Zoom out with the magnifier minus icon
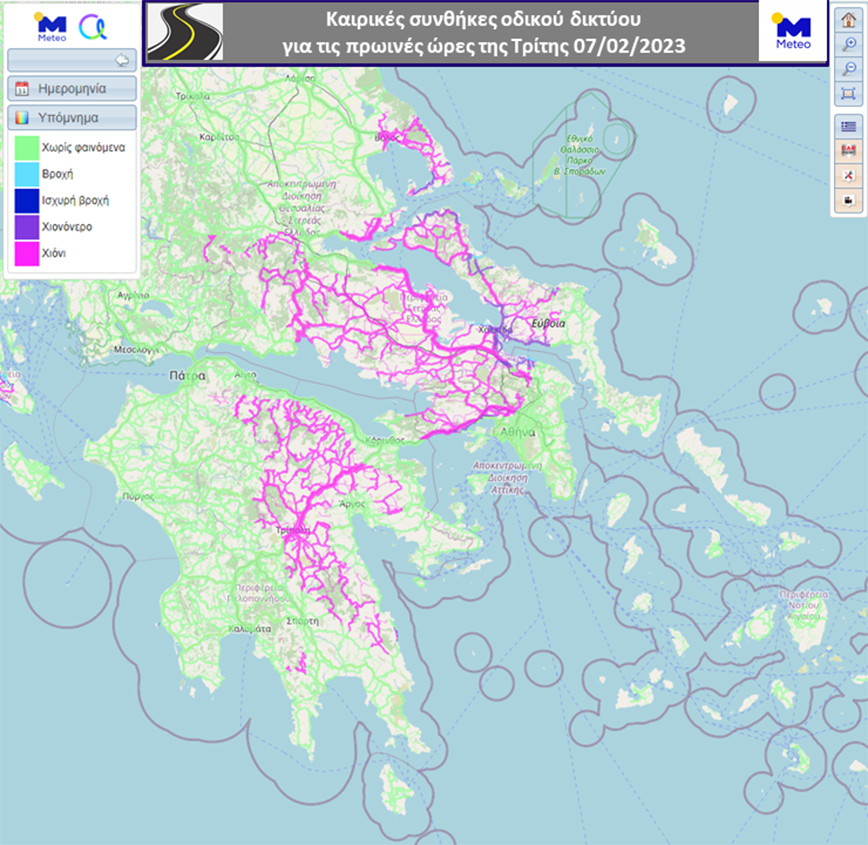This screenshot has width=868, height=845. (848, 69)
